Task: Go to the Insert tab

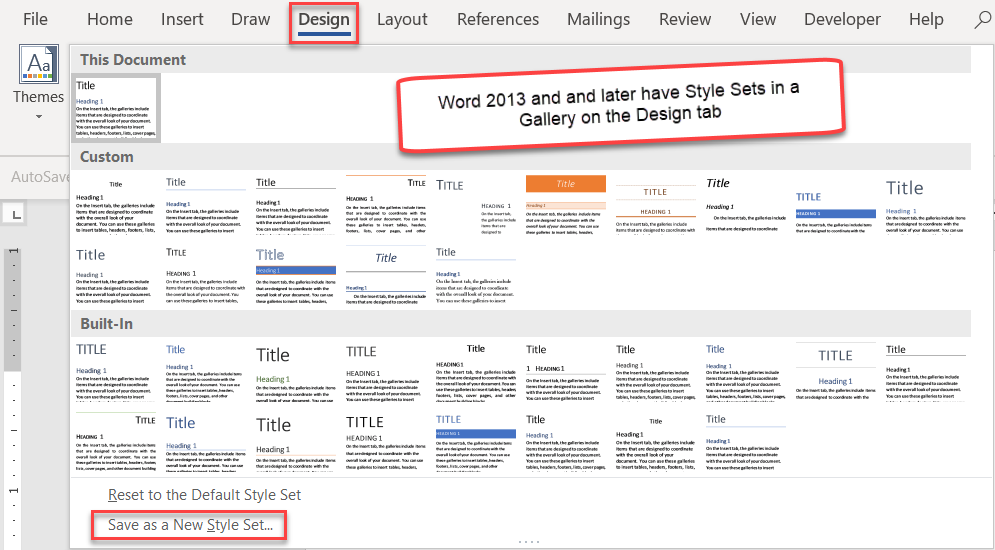Action: [x=182, y=20]
